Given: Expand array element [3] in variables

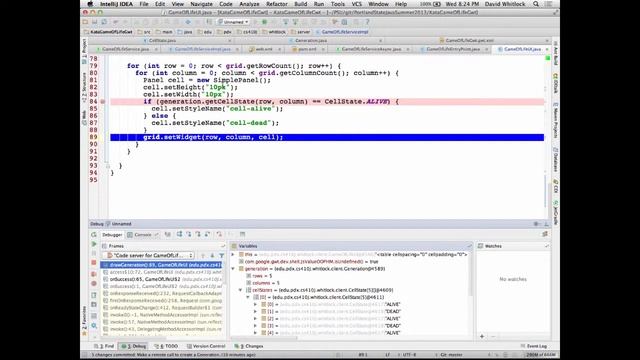Looking at the screenshot, I should click(256, 326).
